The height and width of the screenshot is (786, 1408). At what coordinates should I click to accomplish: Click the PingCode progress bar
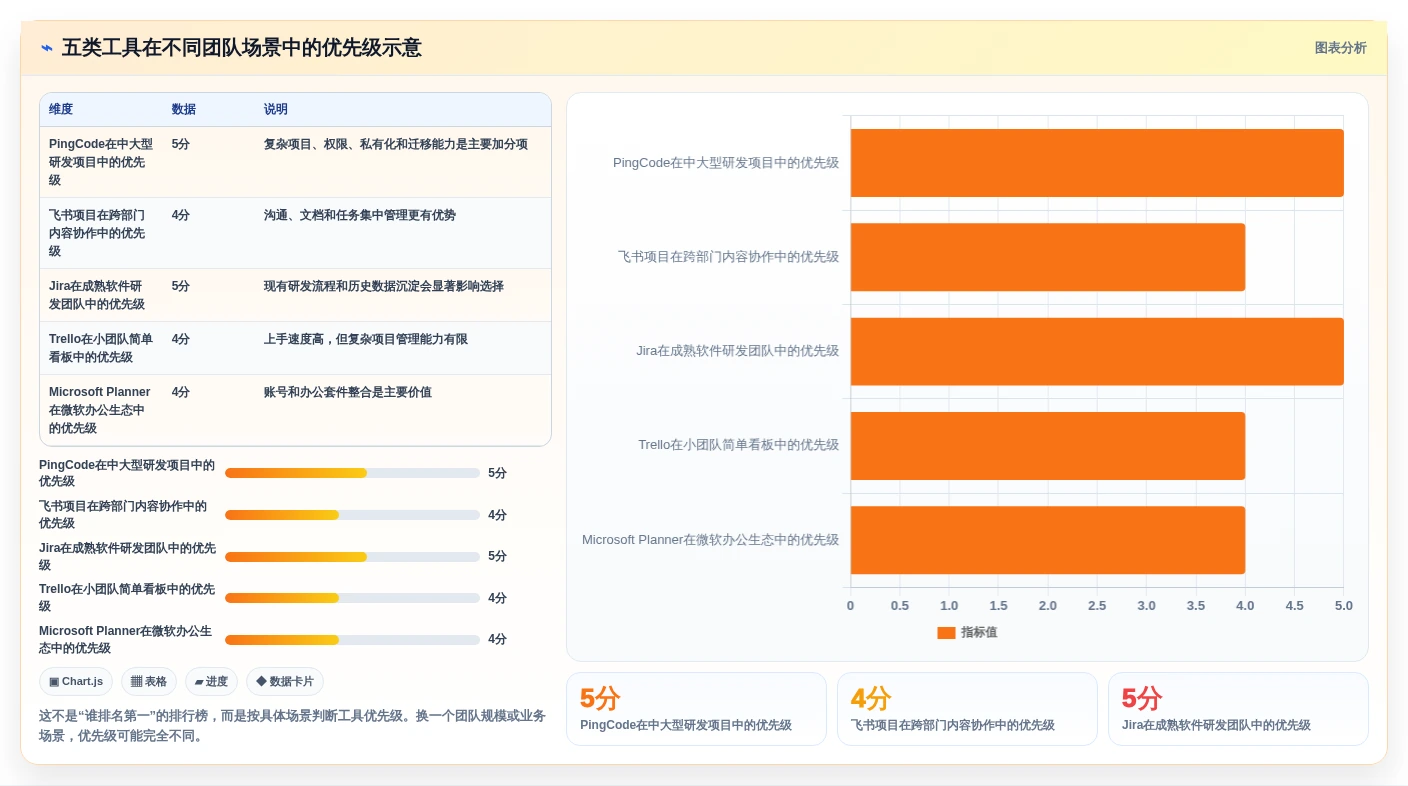pos(352,473)
